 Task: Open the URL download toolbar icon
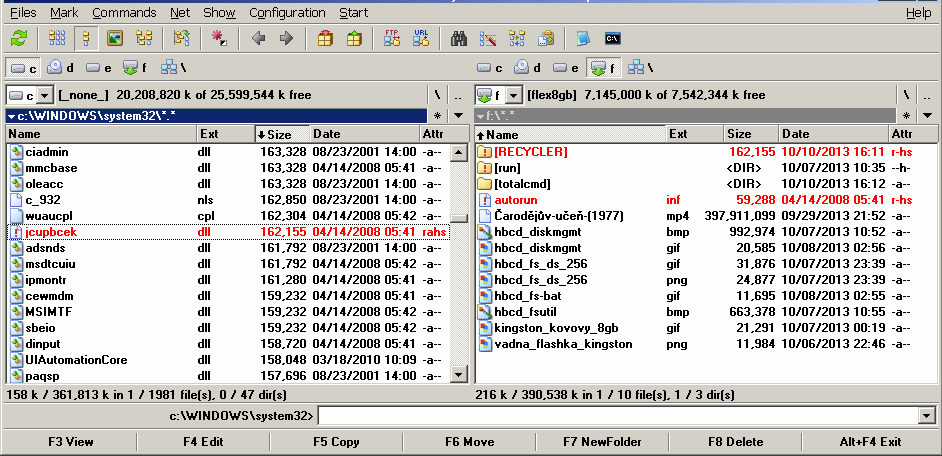421,39
